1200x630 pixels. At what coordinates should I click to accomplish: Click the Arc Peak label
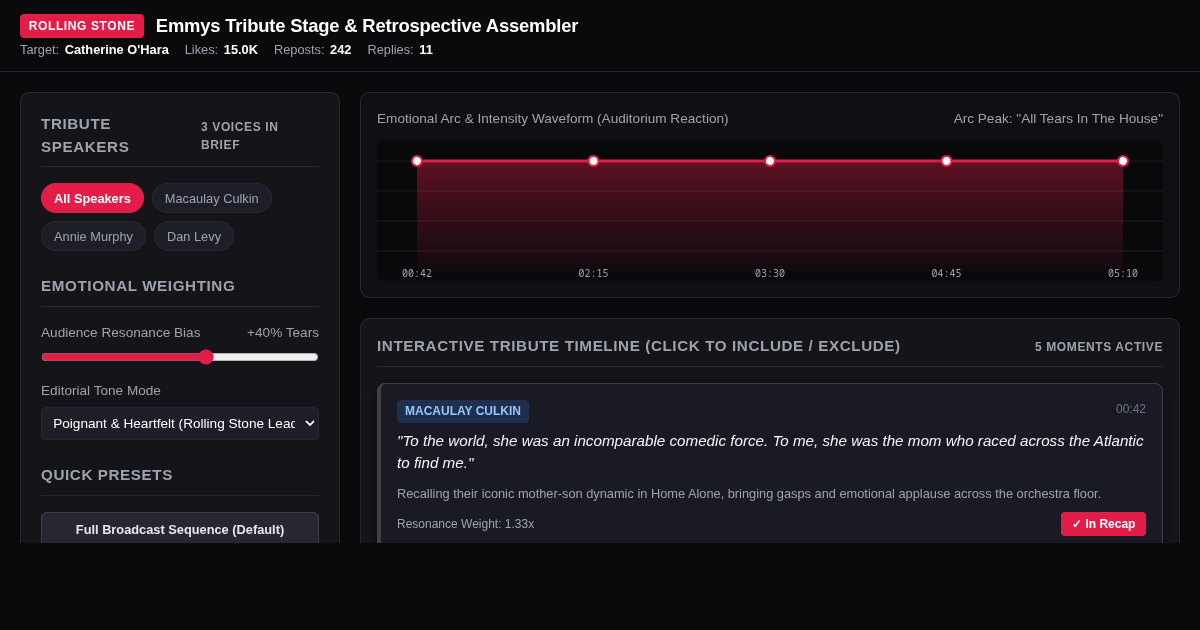(1058, 118)
